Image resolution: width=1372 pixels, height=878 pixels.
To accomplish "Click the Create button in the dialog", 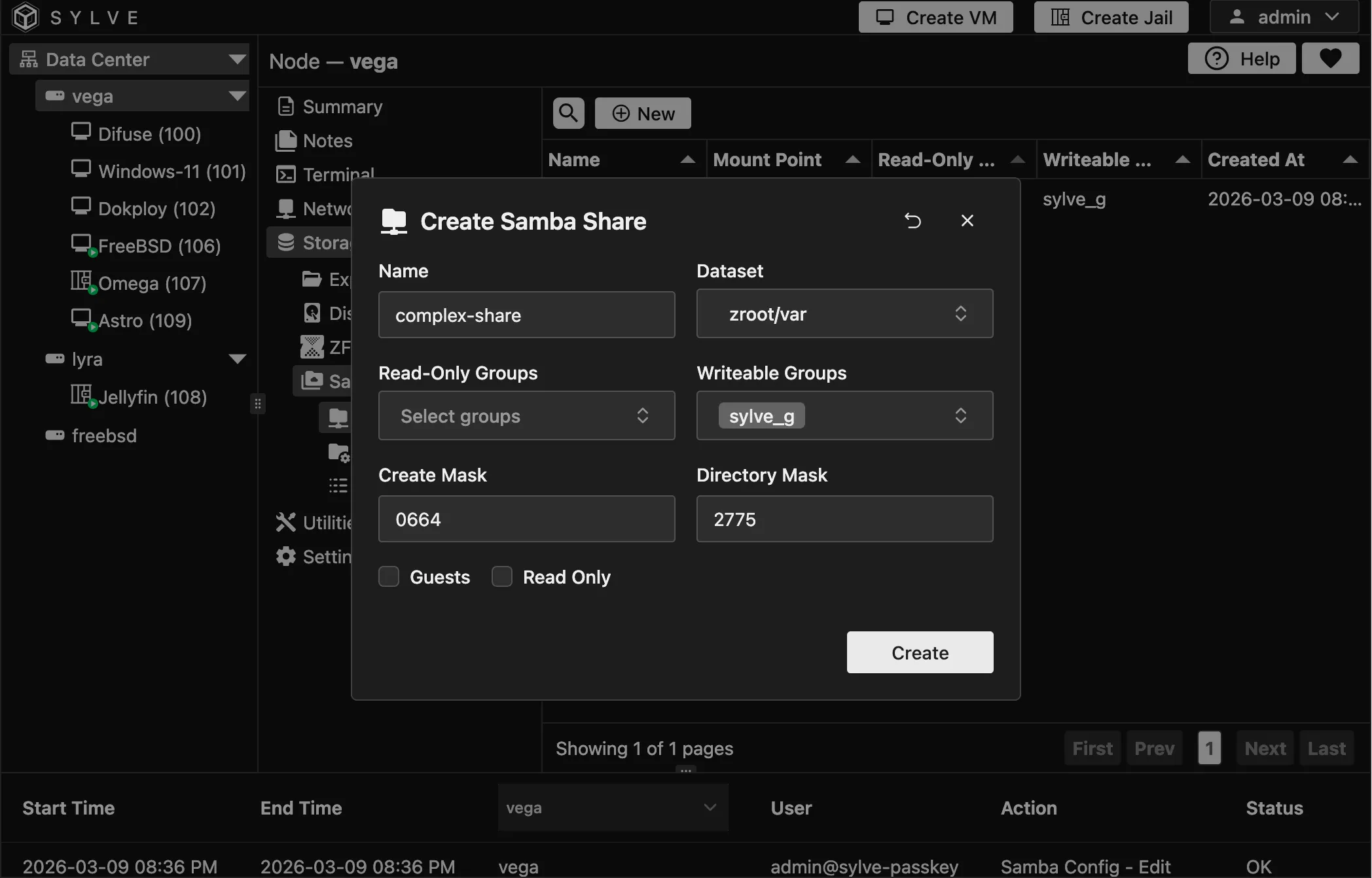I will [x=919, y=652].
